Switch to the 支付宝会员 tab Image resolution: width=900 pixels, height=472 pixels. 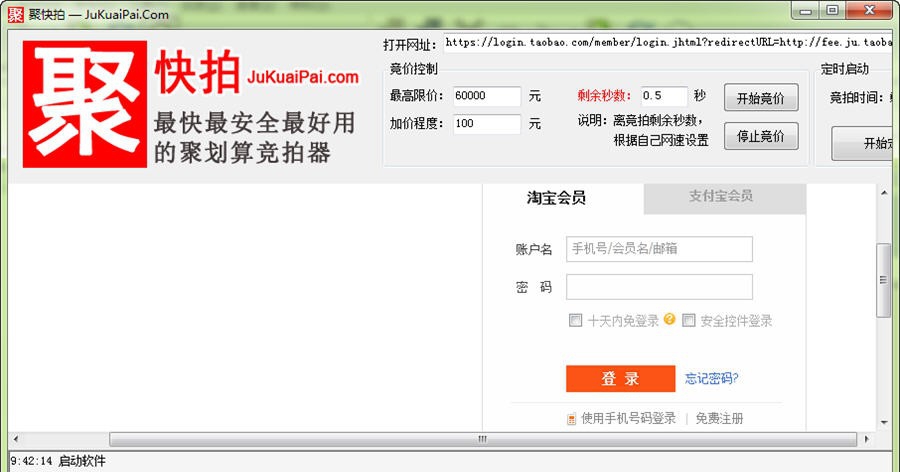pyautogui.click(x=724, y=198)
